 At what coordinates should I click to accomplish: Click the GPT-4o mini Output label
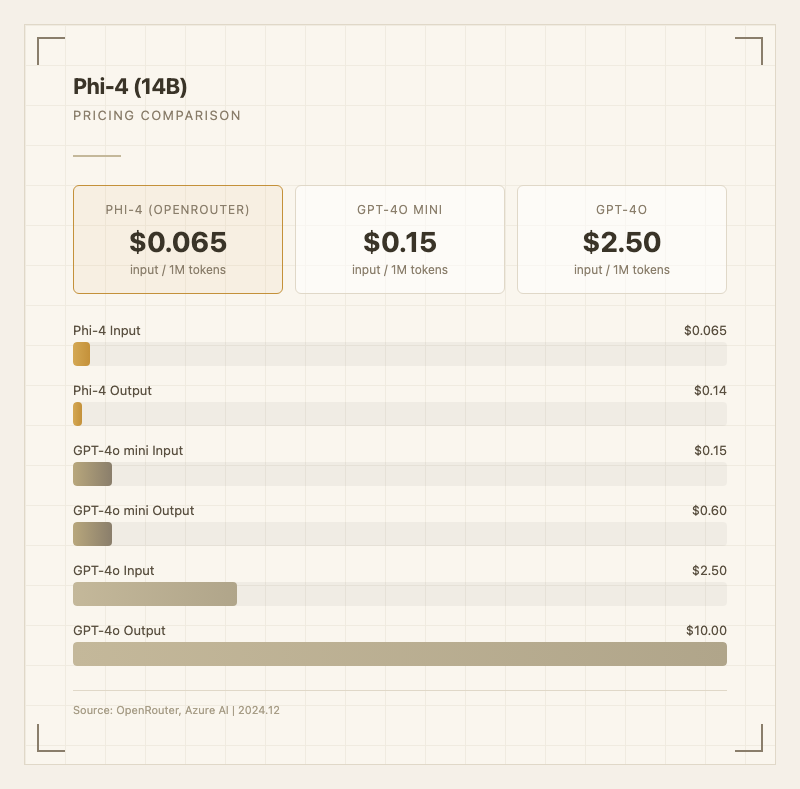[134, 511]
